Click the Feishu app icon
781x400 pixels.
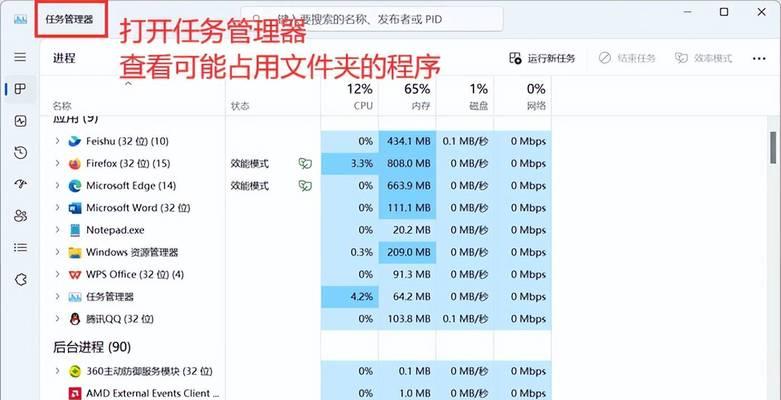(75, 141)
